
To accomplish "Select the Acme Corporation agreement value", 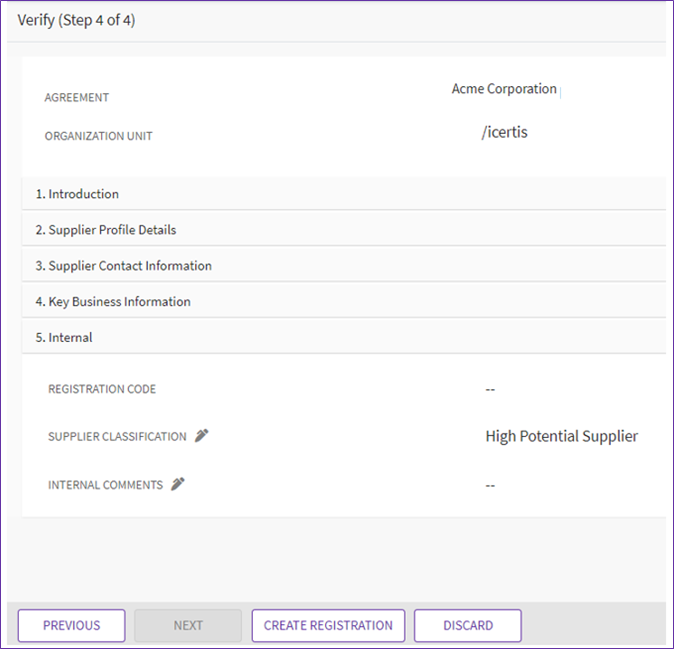I will 504,89.
